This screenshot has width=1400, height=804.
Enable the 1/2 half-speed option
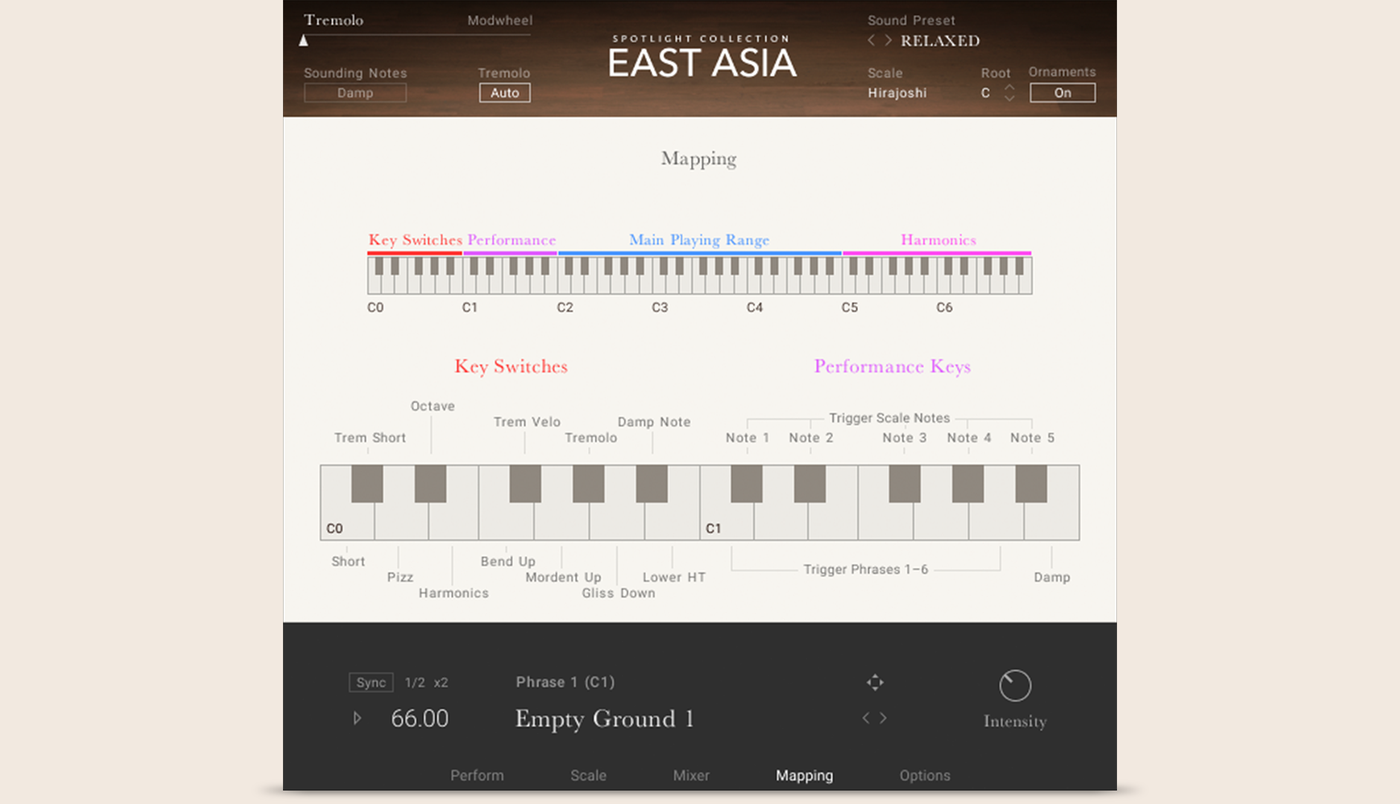[x=415, y=683]
